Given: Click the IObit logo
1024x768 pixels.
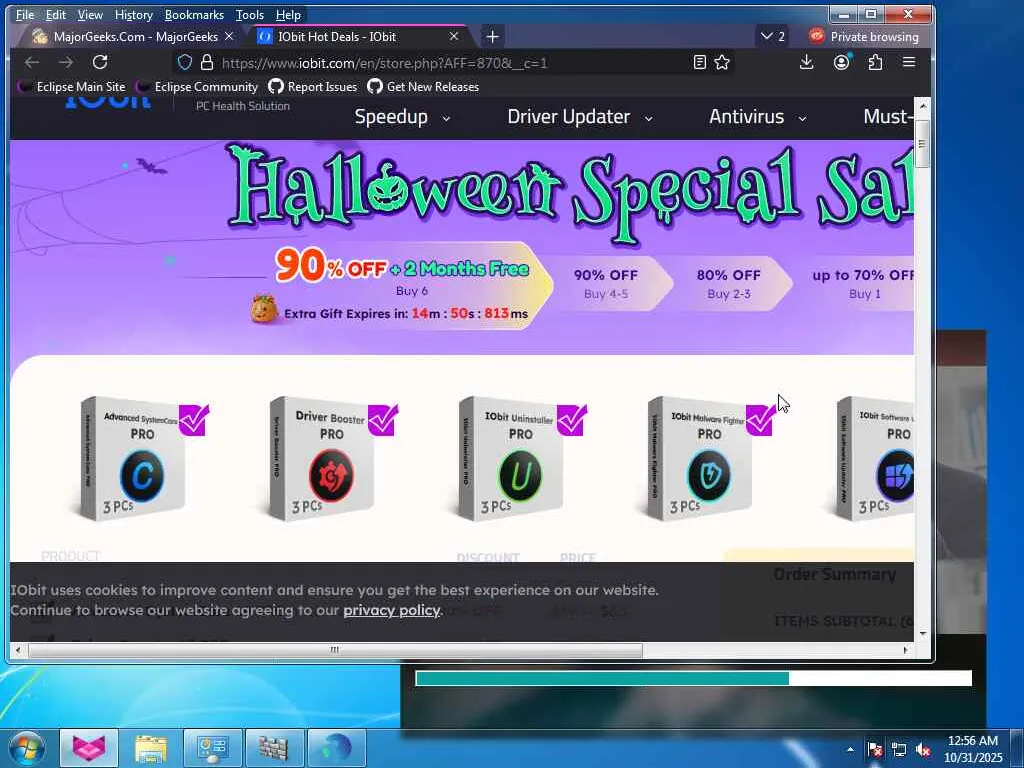Looking at the screenshot, I should click(108, 101).
